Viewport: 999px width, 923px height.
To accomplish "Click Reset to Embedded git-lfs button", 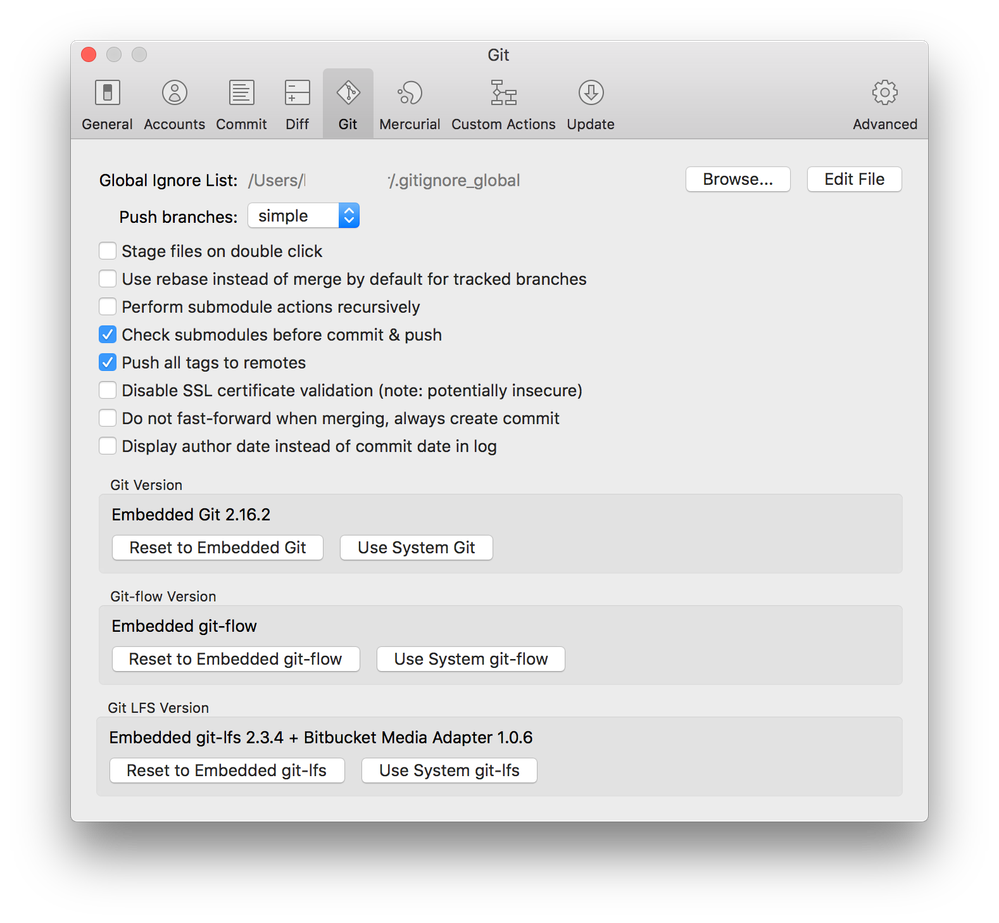I will point(227,771).
